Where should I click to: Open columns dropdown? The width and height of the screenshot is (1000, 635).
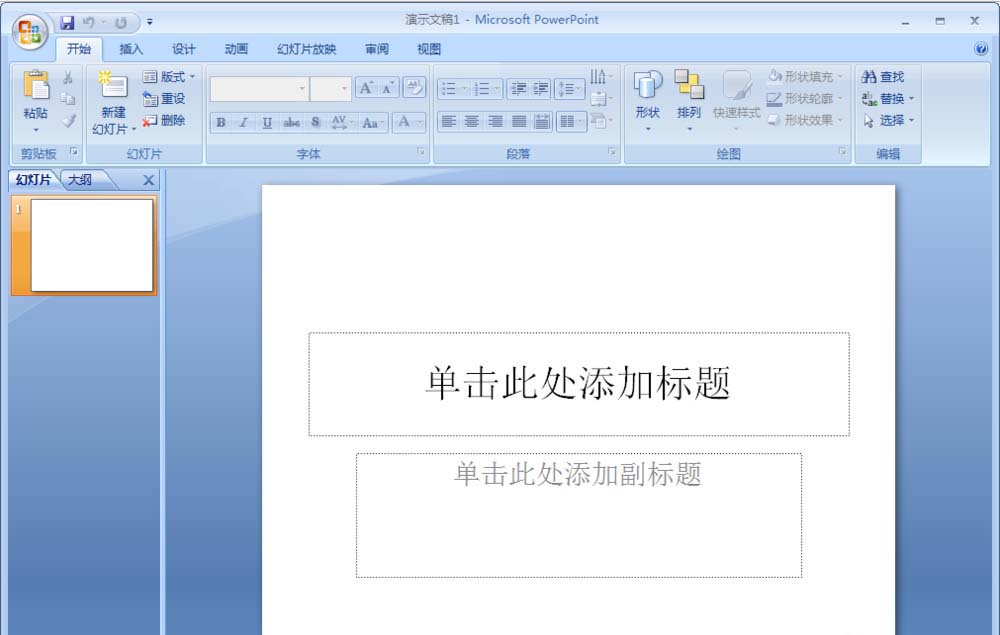(x=571, y=121)
